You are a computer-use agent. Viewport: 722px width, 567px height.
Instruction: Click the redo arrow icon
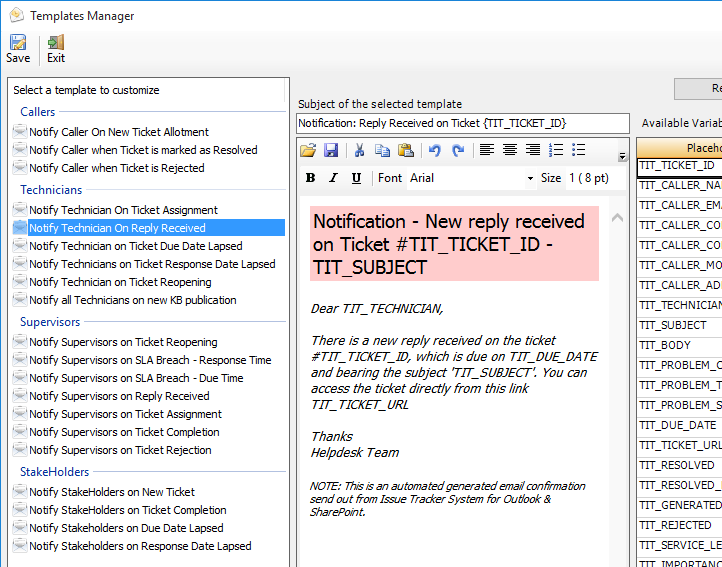(x=458, y=150)
